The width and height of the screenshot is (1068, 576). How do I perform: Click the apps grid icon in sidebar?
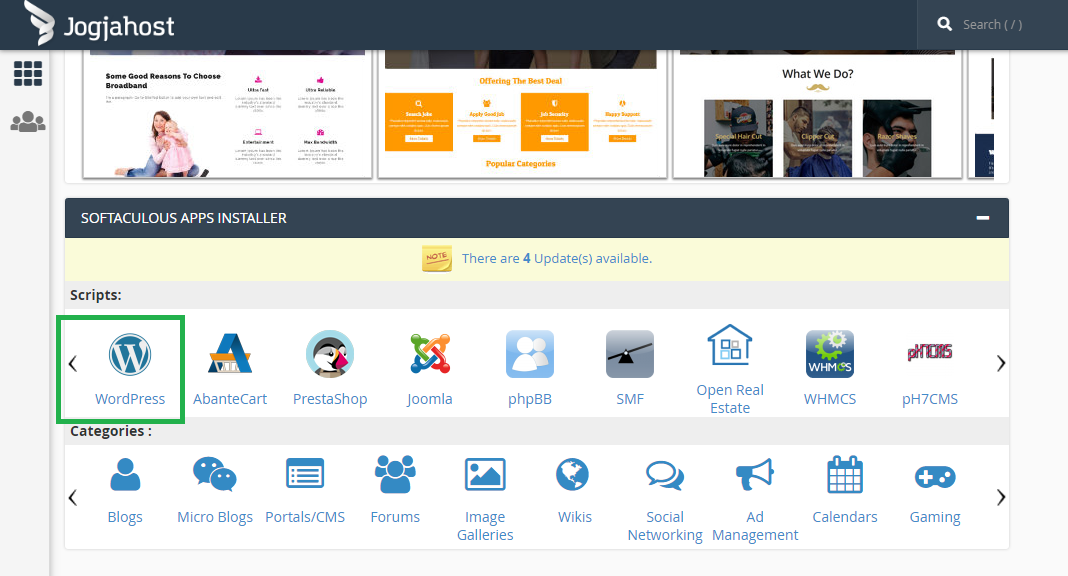tap(27, 73)
